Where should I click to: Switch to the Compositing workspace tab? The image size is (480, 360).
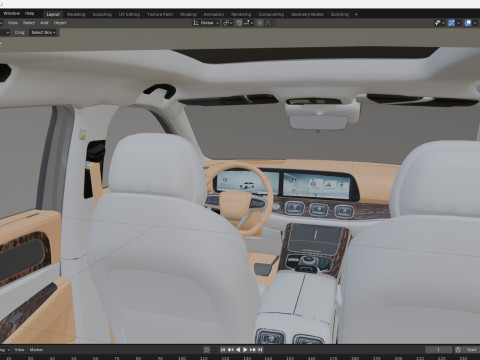tap(271, 14)
